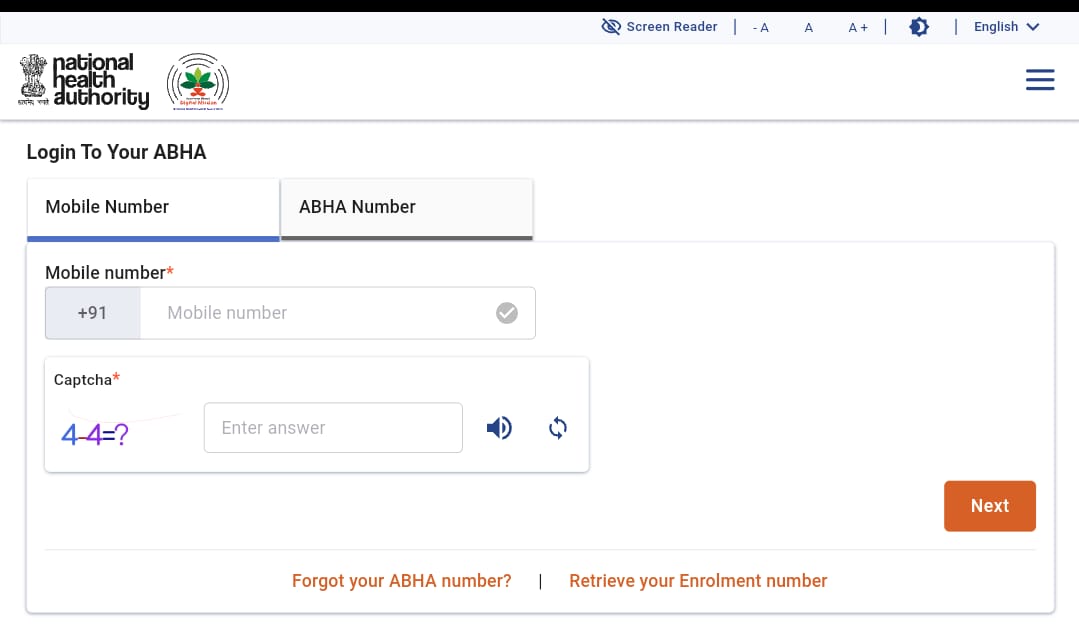This screenshot has height=634, width=1079.
Task: Decrease font size with -A
Action: point(761,27)
